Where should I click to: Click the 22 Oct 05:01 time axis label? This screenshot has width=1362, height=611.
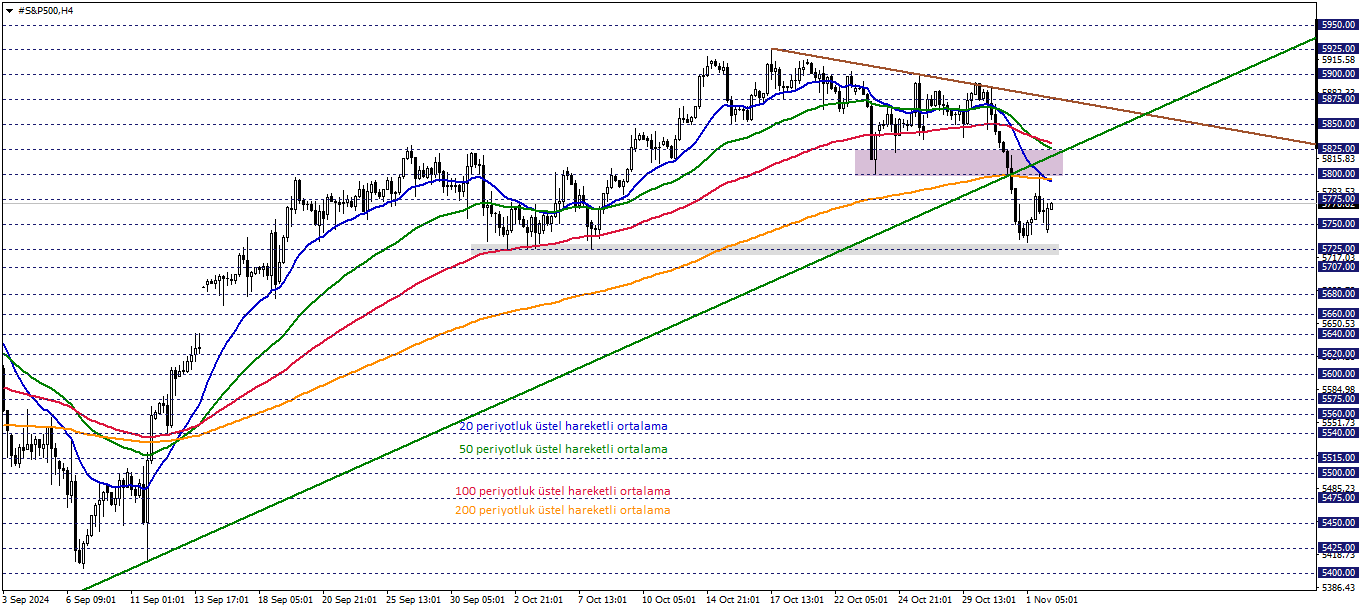coord(862,600)
